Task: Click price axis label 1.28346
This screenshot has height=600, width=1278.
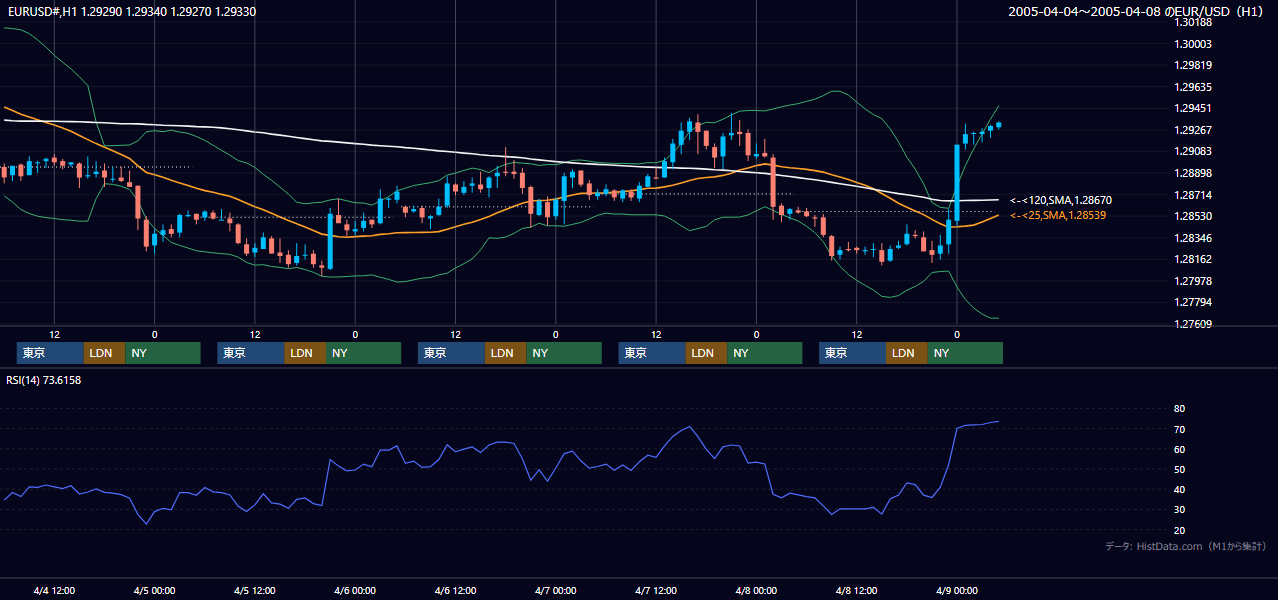Action: [1193, 238]
